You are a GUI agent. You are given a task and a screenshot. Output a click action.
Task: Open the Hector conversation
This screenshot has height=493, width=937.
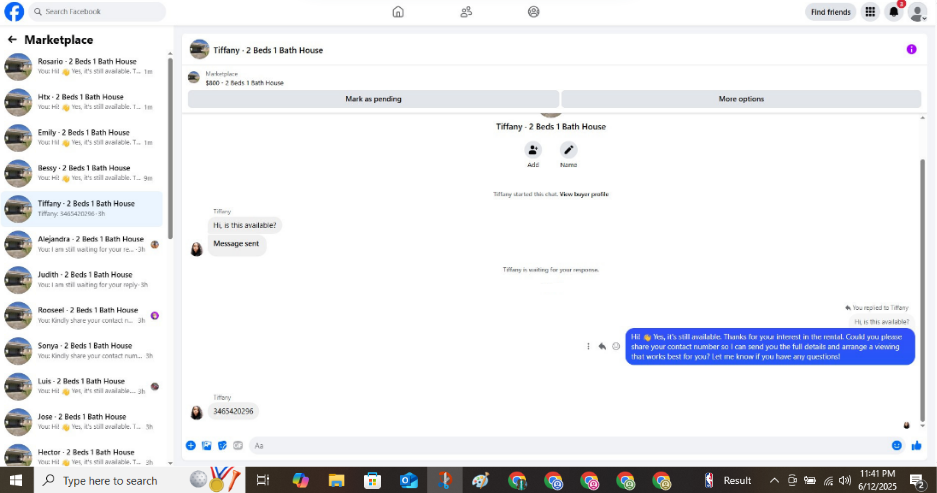click(82, 455)
